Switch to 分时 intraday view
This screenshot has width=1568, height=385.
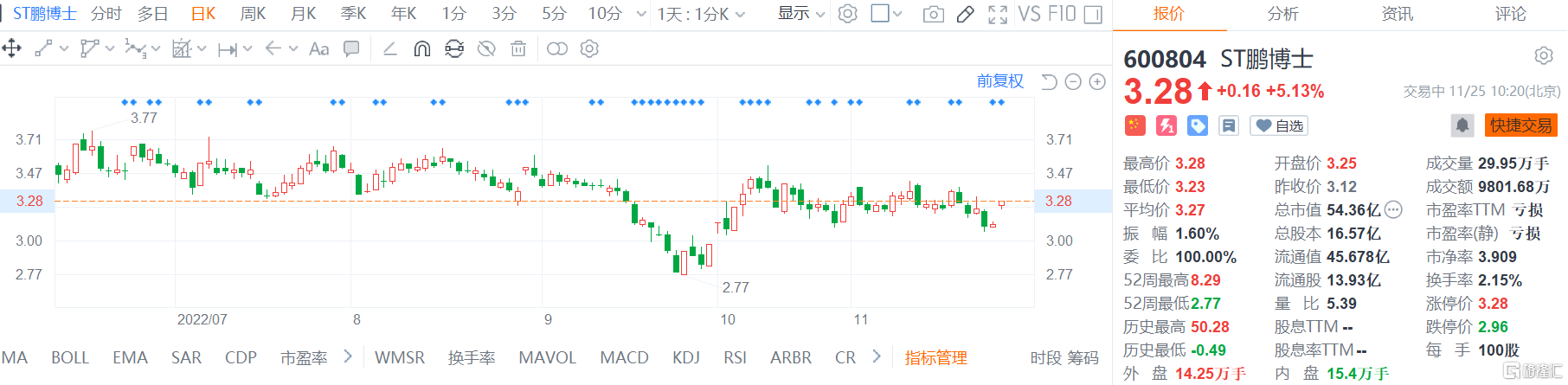tap(106, 14)
